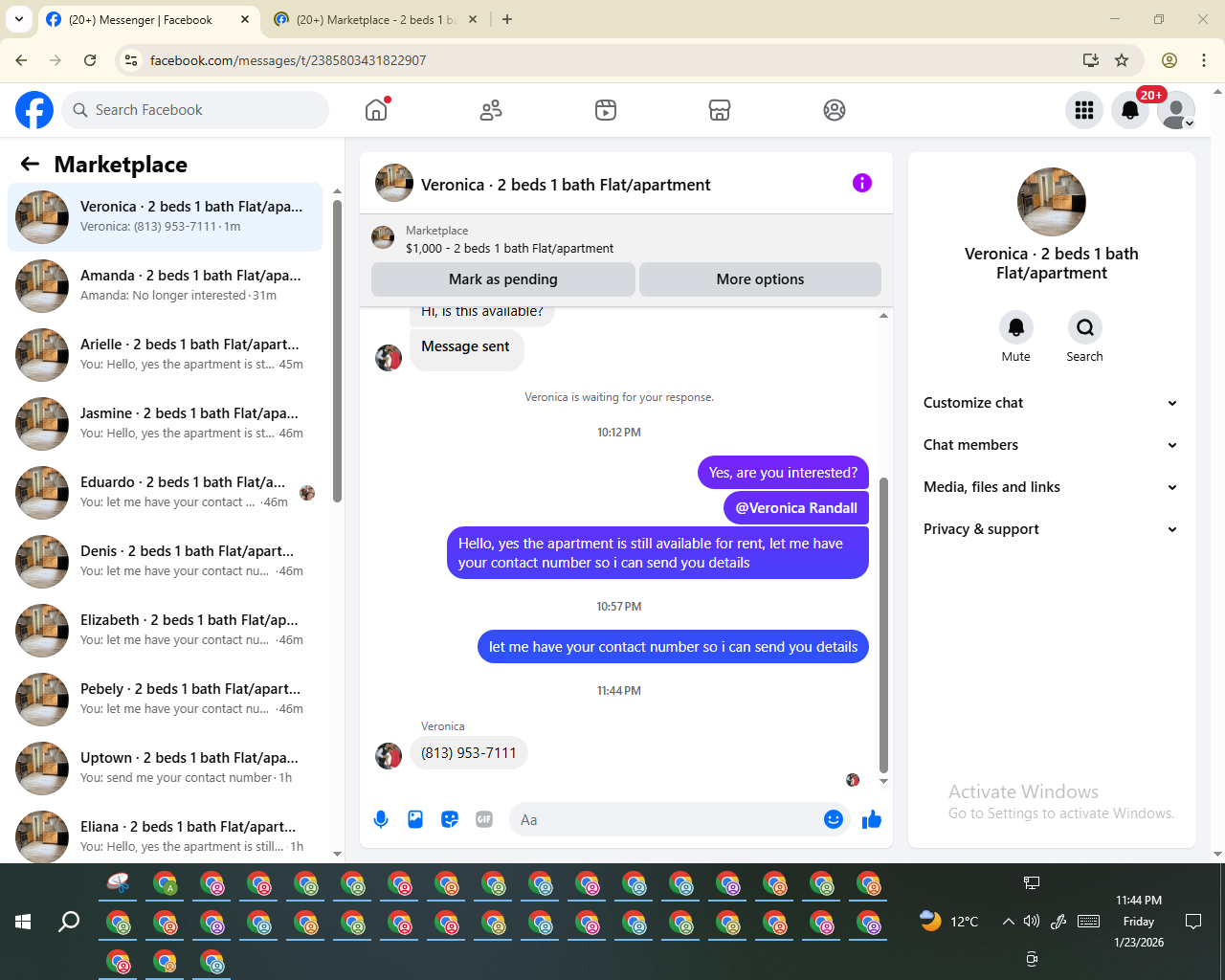
Task: Expand Chat members section
Action: pos(1051,445)
